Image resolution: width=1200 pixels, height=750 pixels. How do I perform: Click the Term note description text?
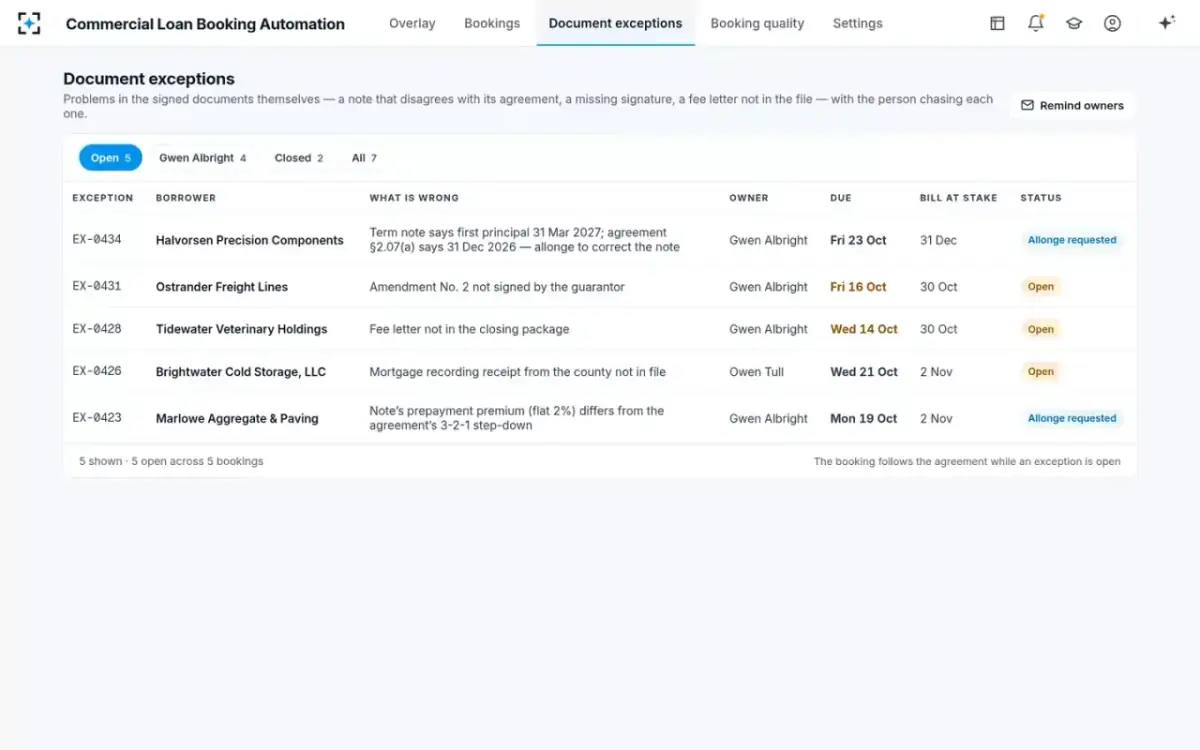click(x=524, y=240)
